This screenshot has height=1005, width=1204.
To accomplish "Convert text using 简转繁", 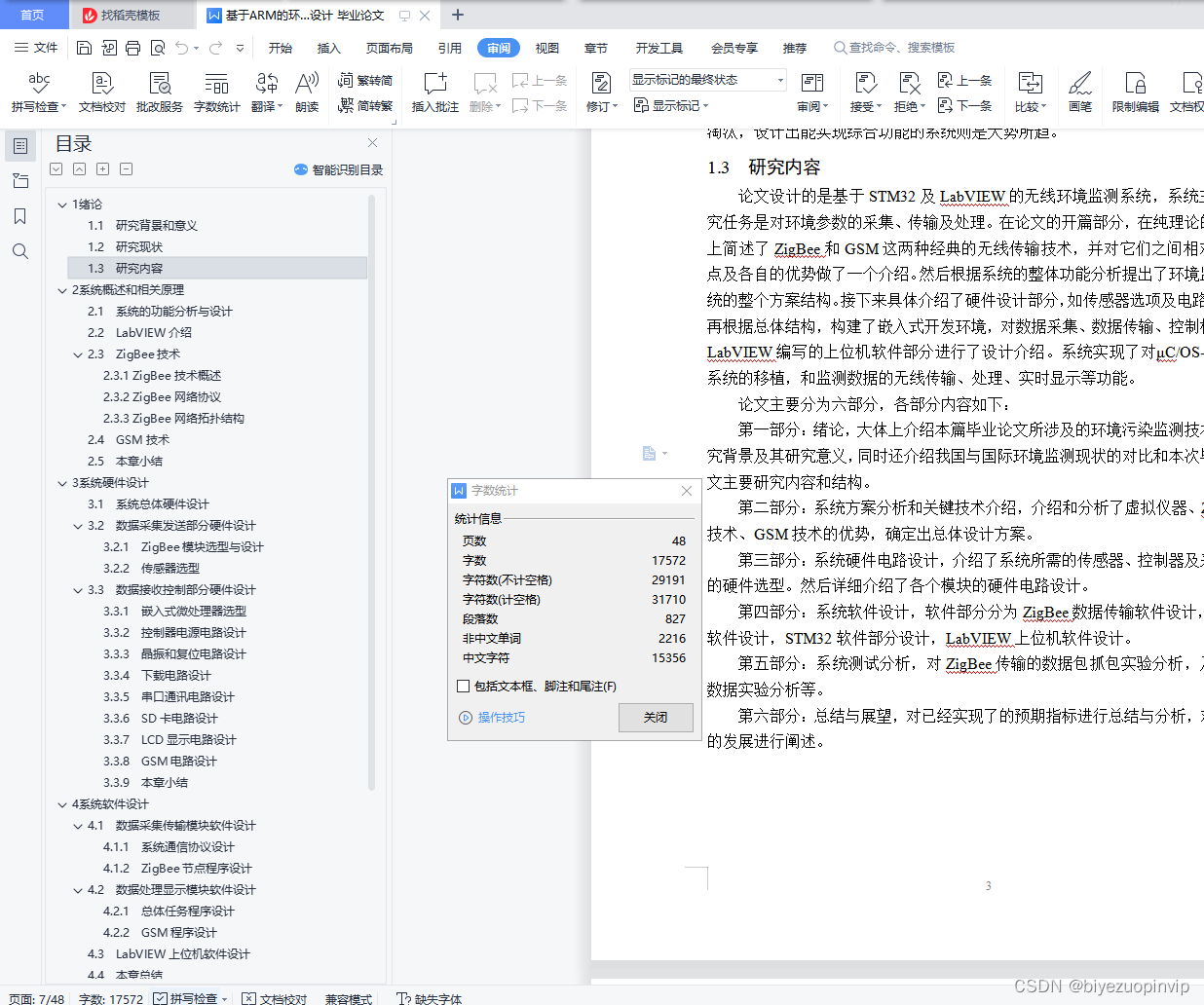I will click(365, 105).
